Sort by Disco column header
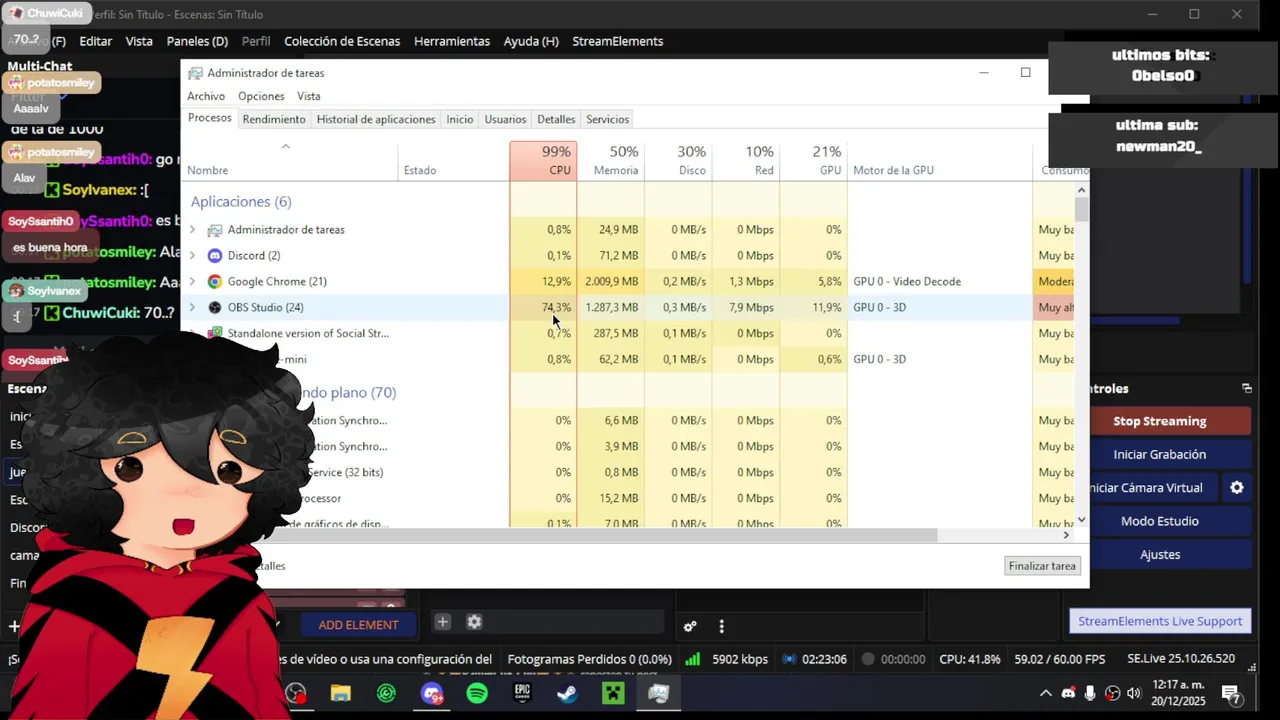 pyautogui.click(x=678, y=160)
